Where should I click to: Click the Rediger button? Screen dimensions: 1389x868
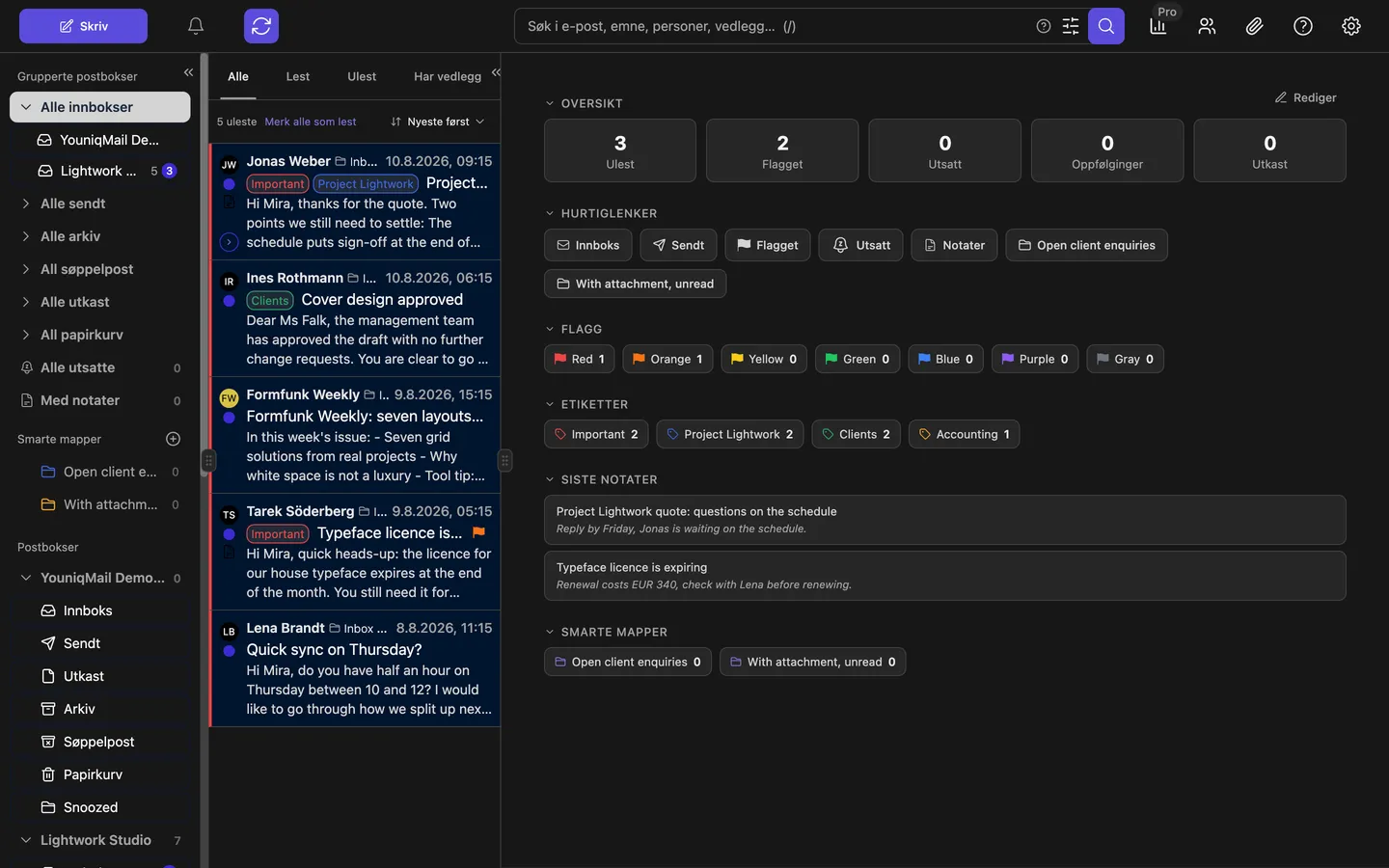(x=1306, y=97)
